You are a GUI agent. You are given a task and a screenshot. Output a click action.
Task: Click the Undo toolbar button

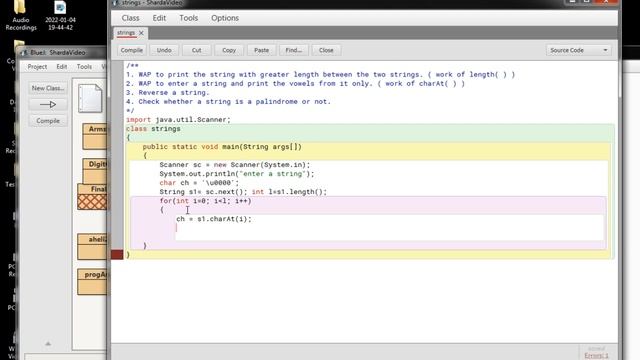(164, 50)
